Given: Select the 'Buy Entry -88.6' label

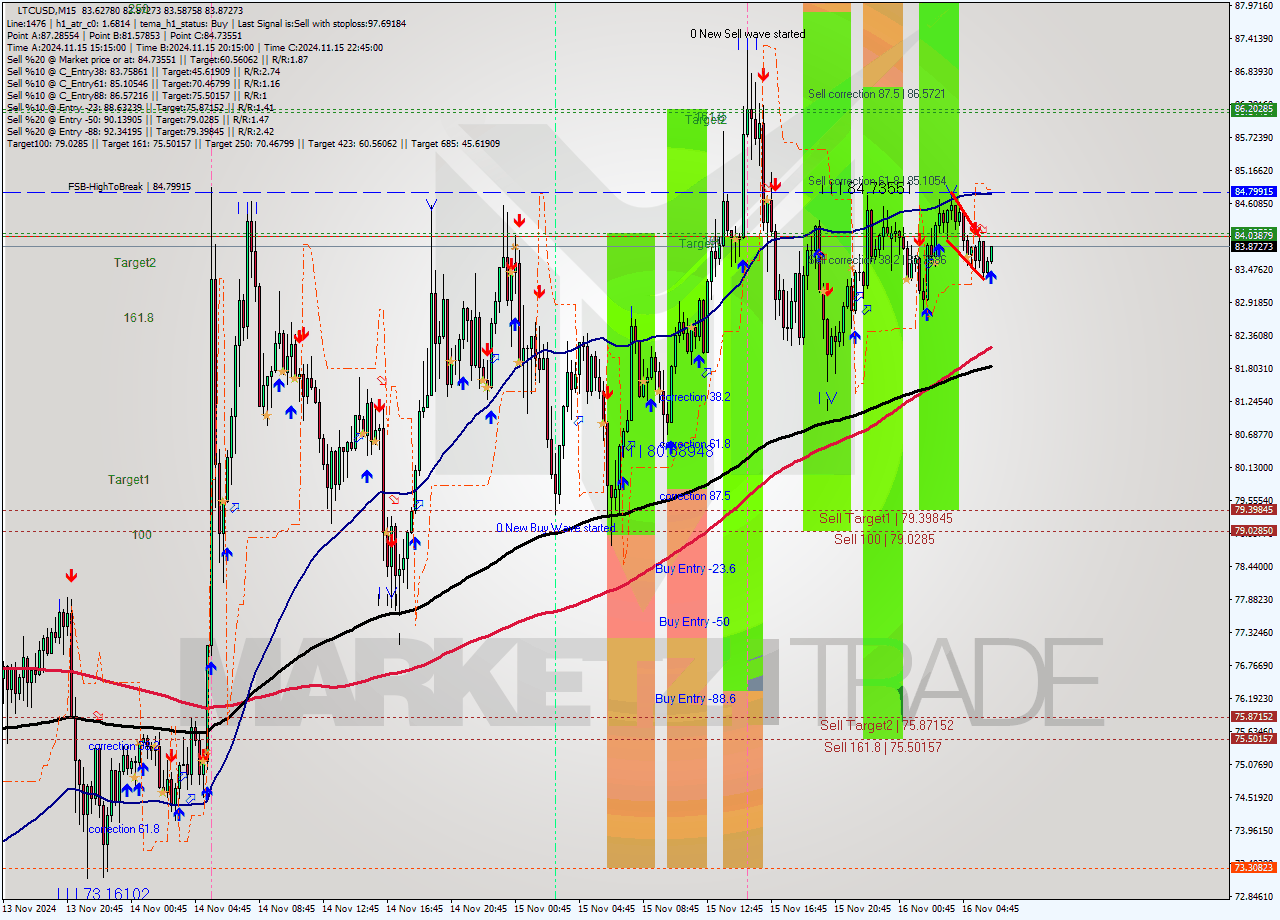Looking at the screenshot, I should coord(695,699).
